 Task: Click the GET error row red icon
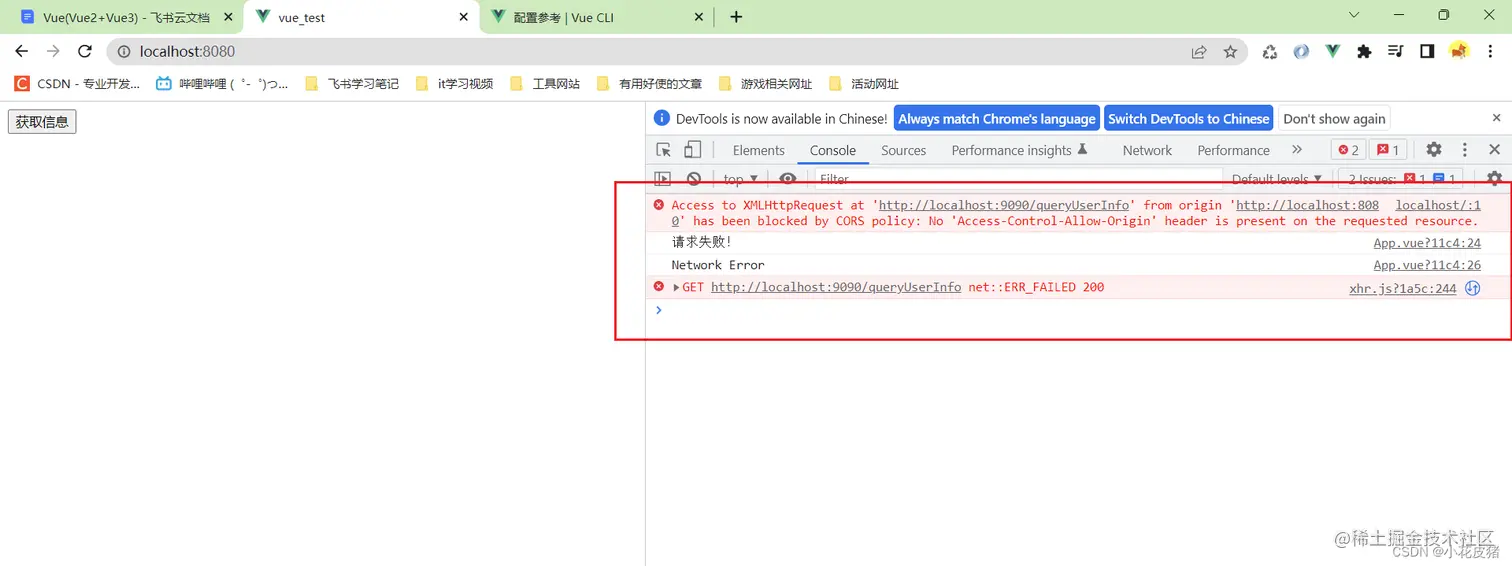point(658,287)
